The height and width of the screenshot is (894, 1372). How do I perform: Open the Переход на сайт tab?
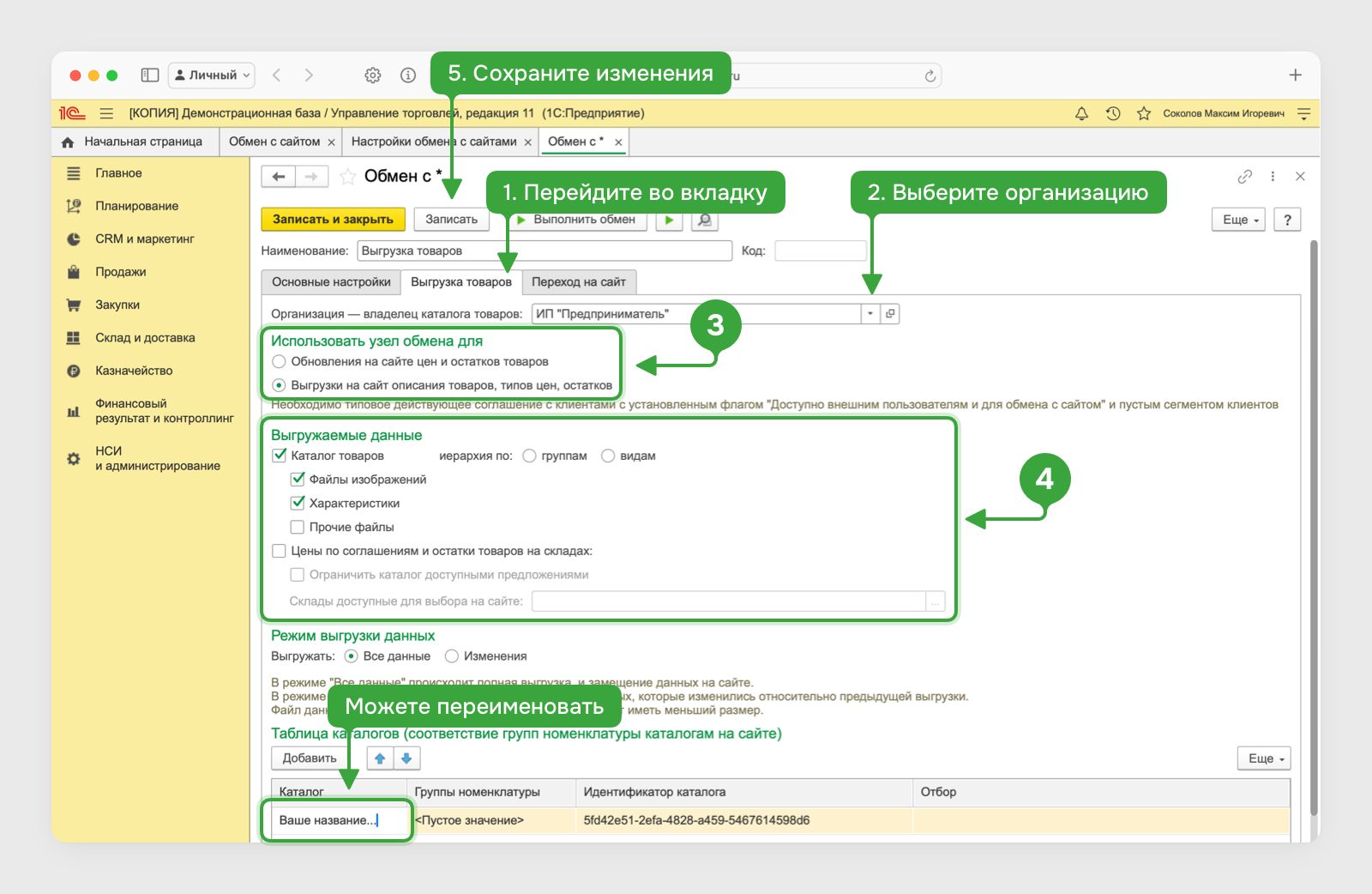tap(579, 282)
